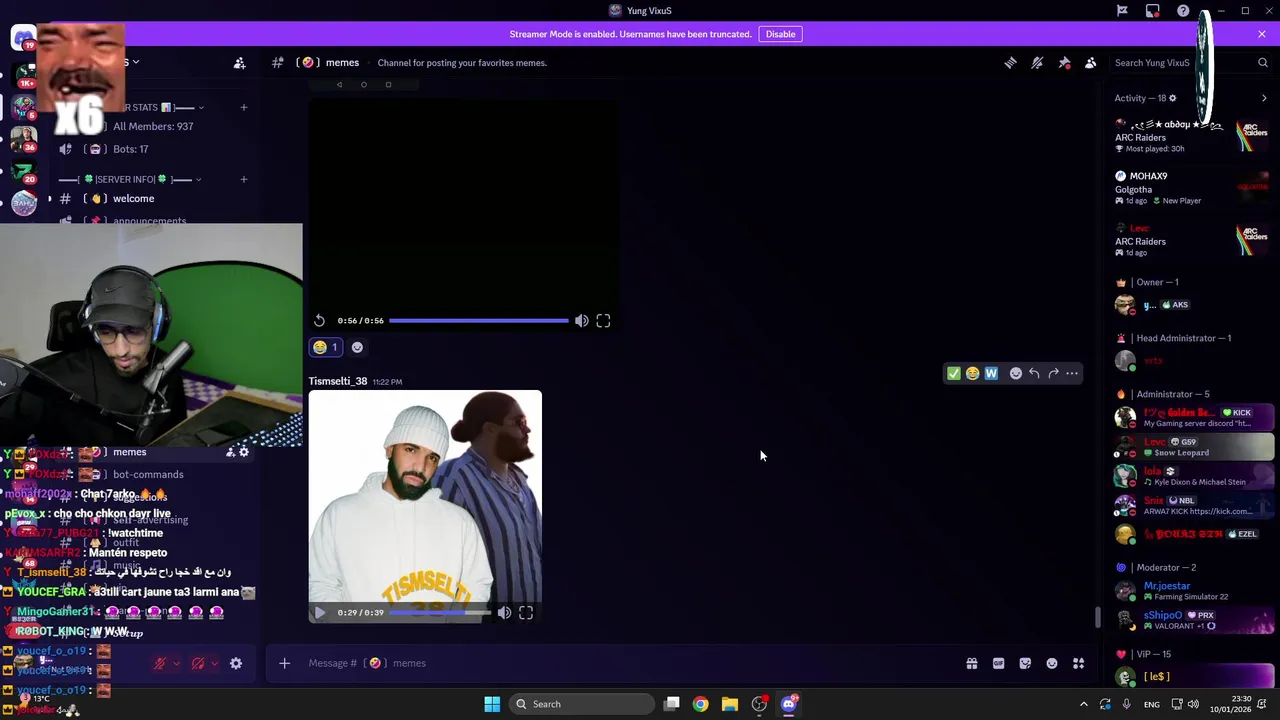
Task: Open memes channel settings gear
Action: tap(244, 452)
